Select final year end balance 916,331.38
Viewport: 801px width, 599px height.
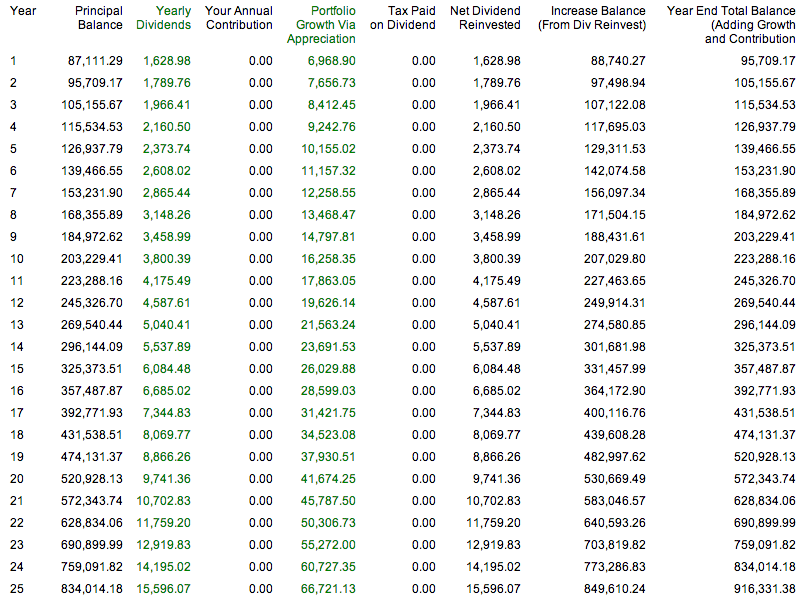(x=765, y=588)
